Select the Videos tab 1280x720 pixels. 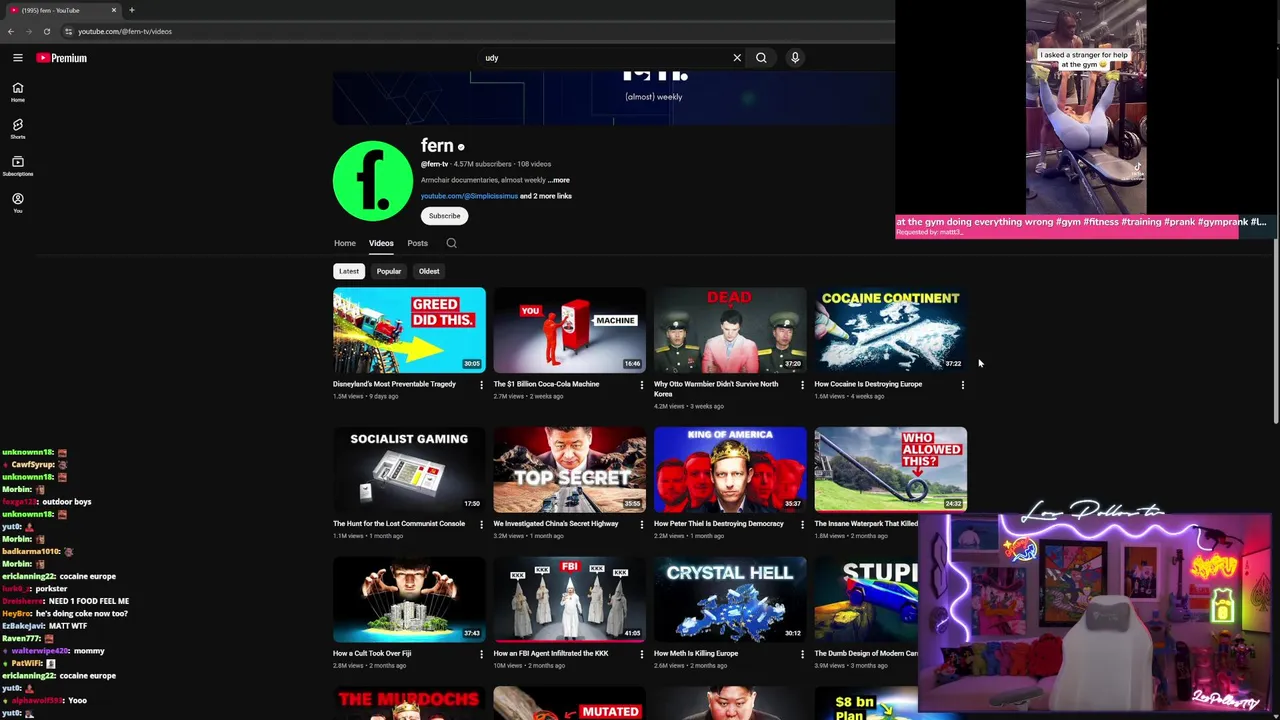[x=381, y=243]
